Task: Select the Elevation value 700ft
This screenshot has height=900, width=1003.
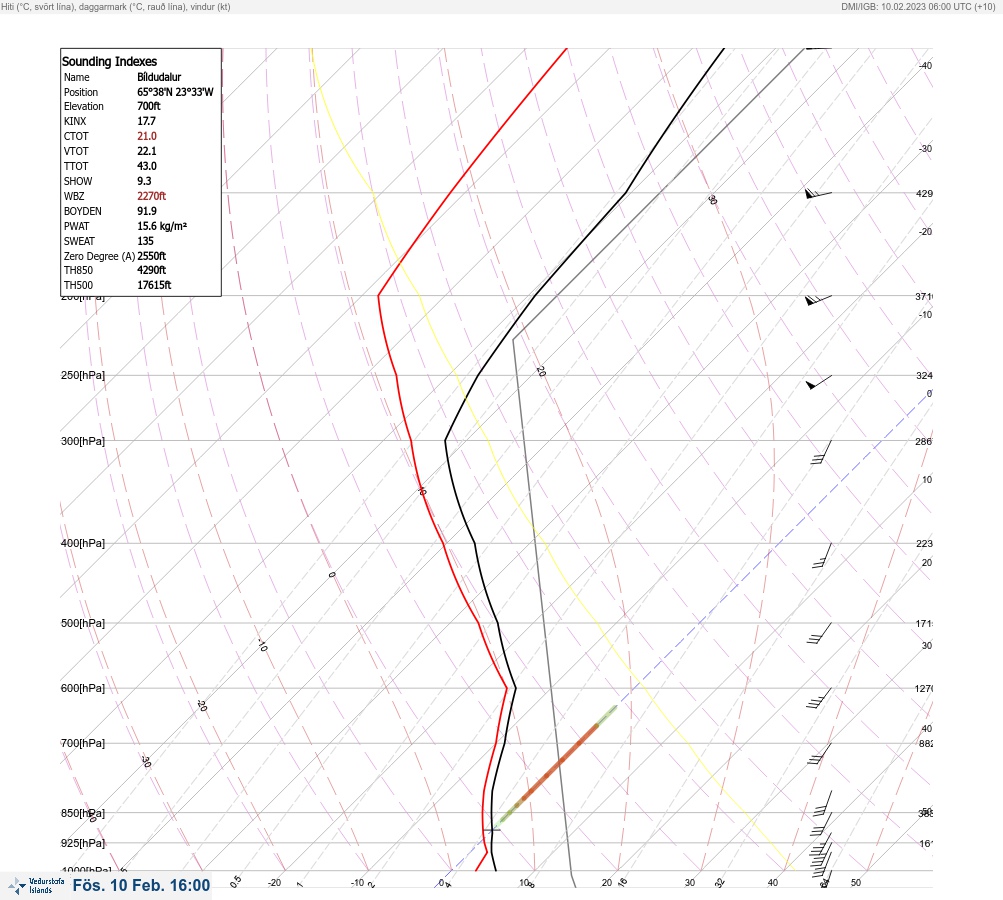Action: (x=148, y=106)
